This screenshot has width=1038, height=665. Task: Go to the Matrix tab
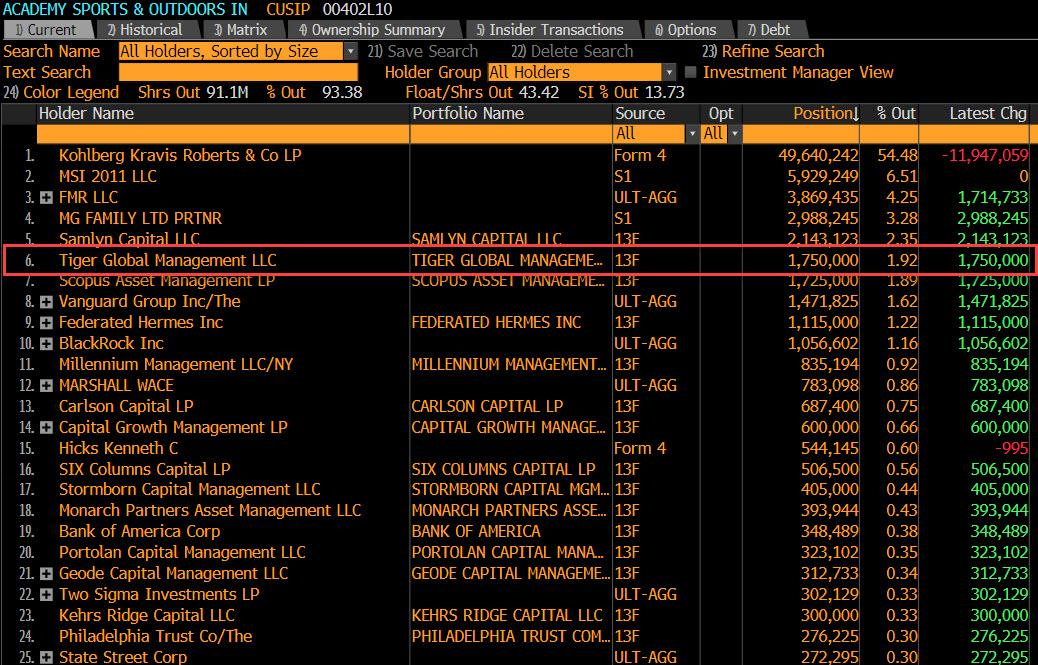click(x=240, y=30)
